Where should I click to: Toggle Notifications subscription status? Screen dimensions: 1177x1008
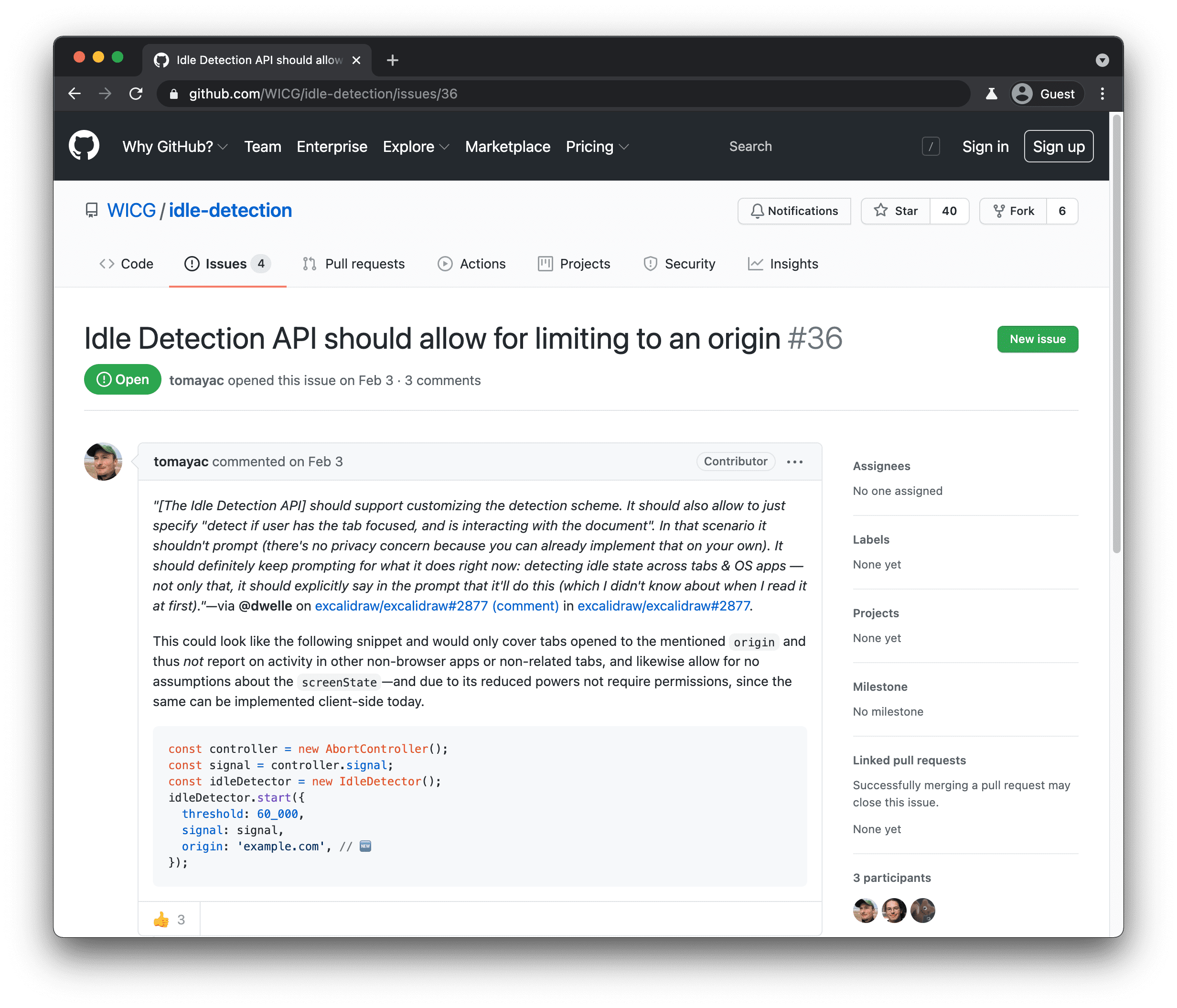coord(795,211)
